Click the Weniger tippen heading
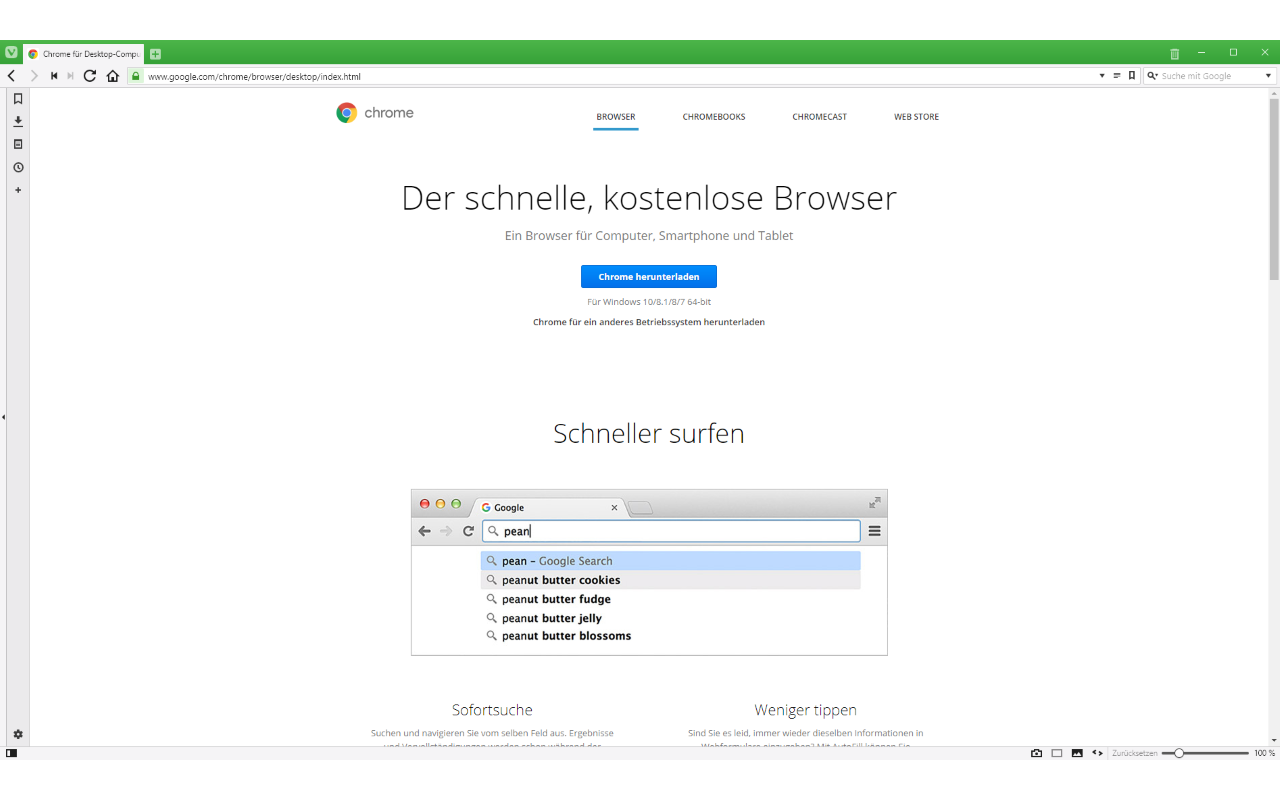 pyautogui.click(x=806, y=710)
